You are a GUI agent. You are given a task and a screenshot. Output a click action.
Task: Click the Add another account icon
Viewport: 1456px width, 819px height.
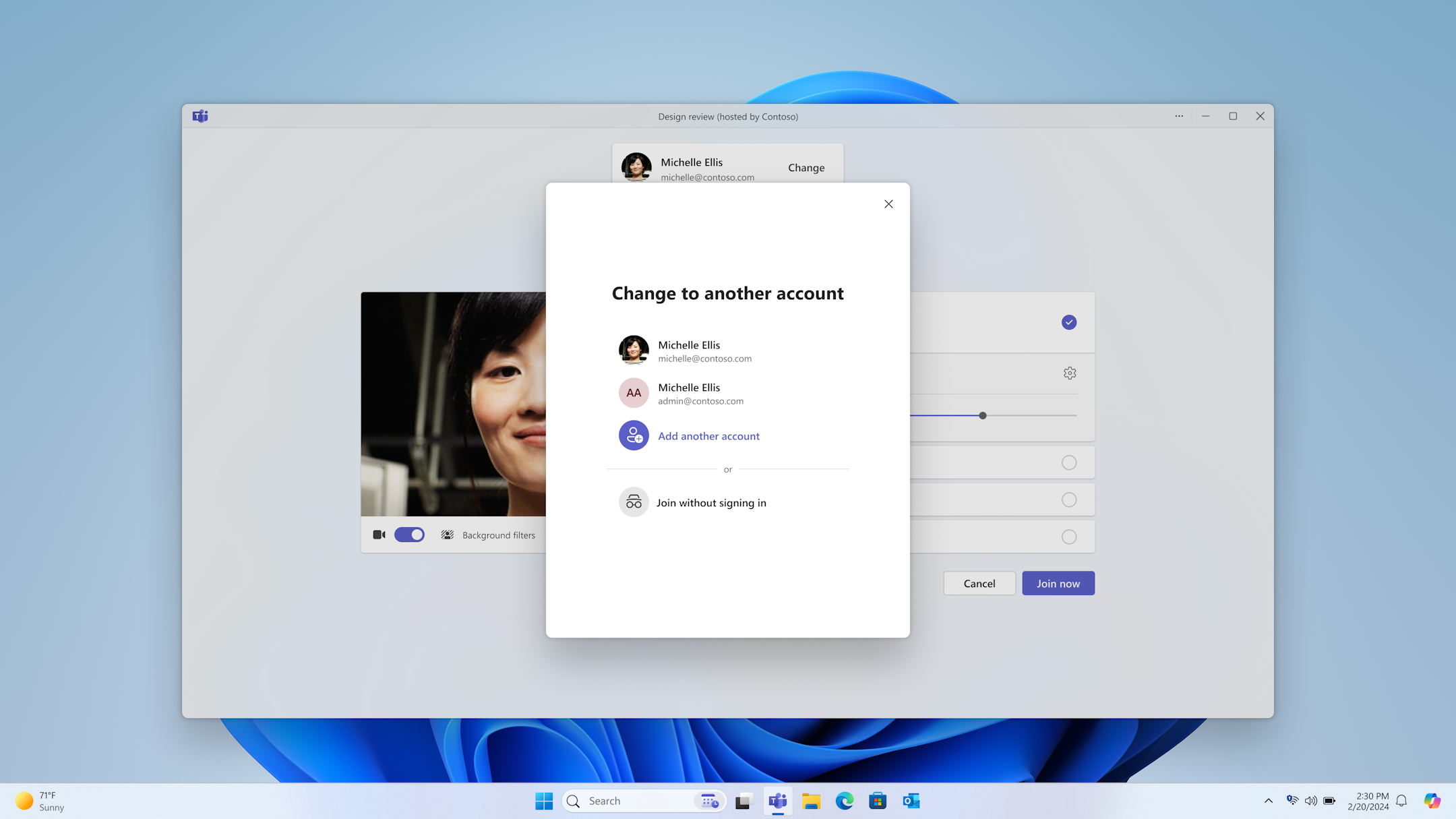633,435
